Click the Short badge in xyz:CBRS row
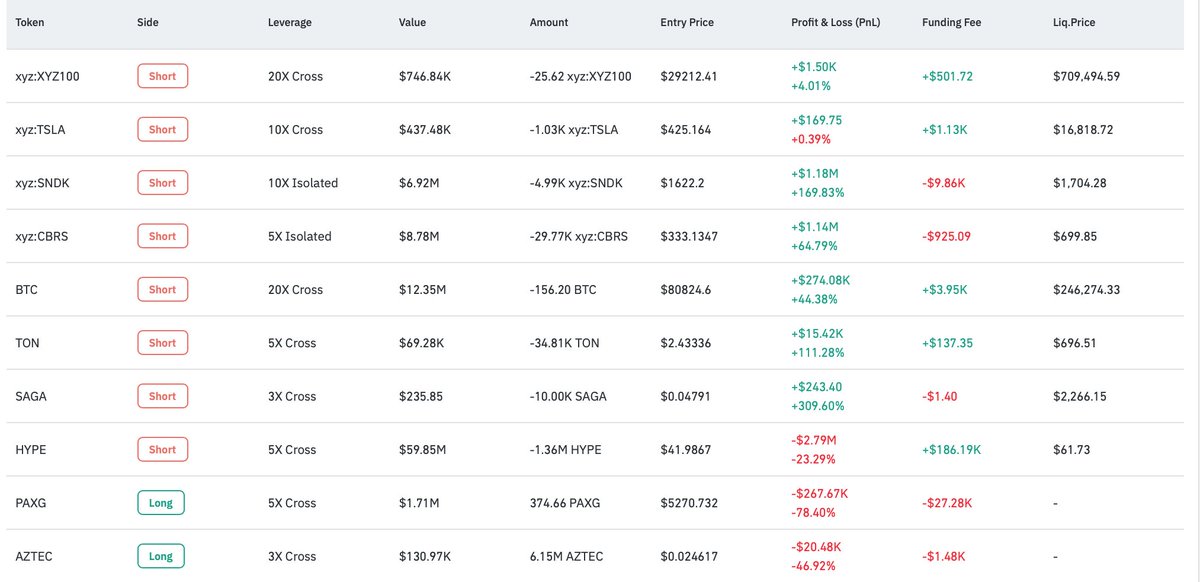The image size is (1200, 582). coord(162,236)
